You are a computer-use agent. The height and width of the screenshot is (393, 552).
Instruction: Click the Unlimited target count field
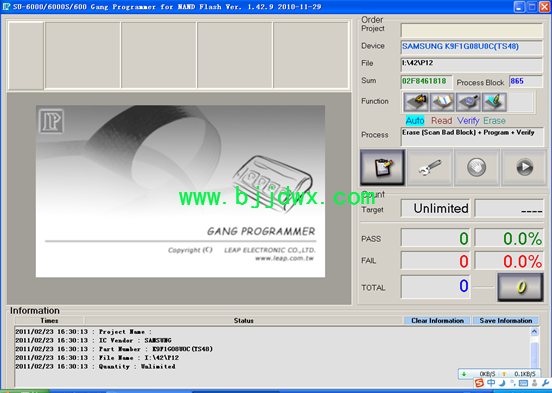tap(435, 208)
